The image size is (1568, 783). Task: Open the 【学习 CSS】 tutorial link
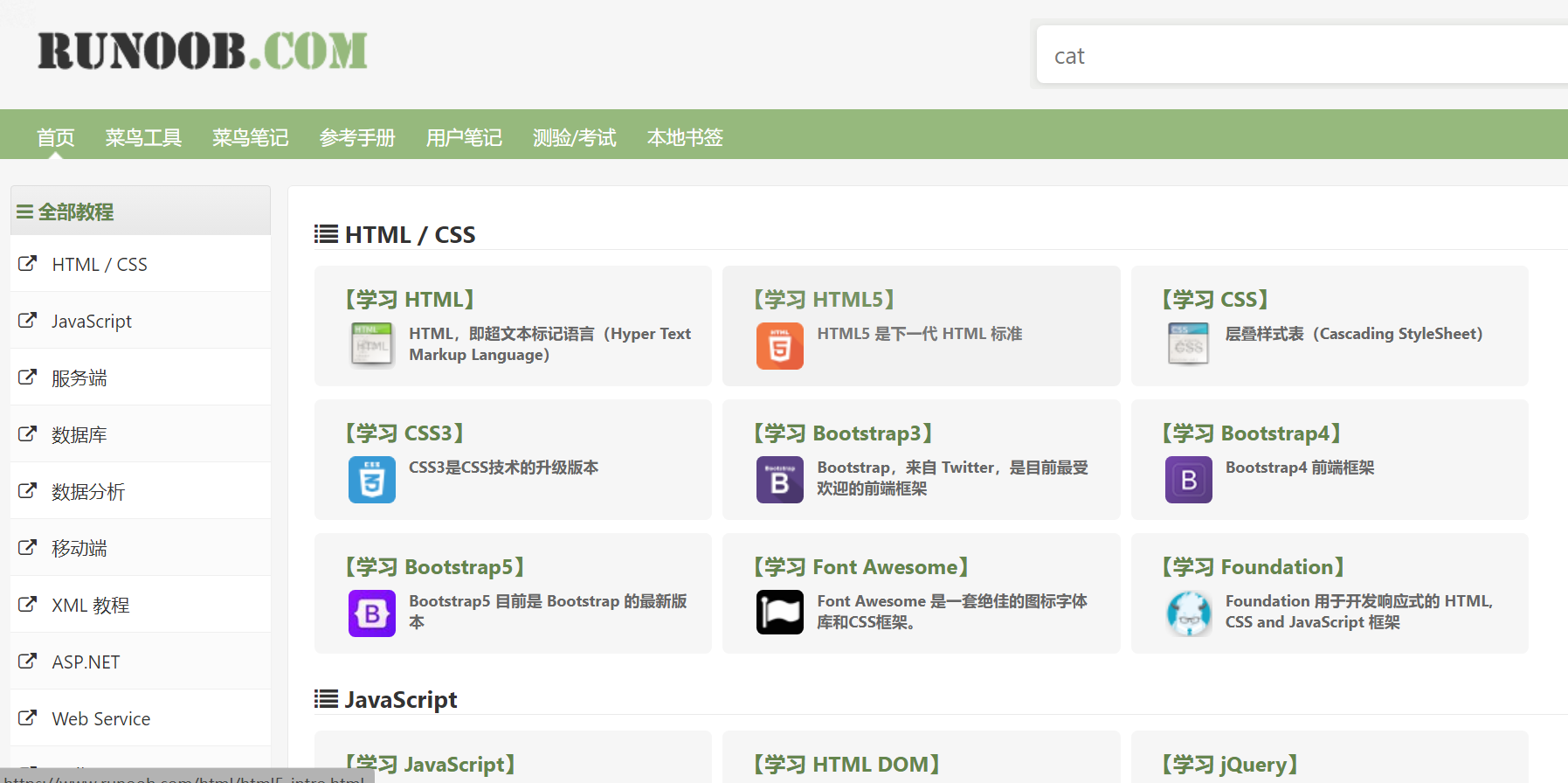tap(1215, 300)
